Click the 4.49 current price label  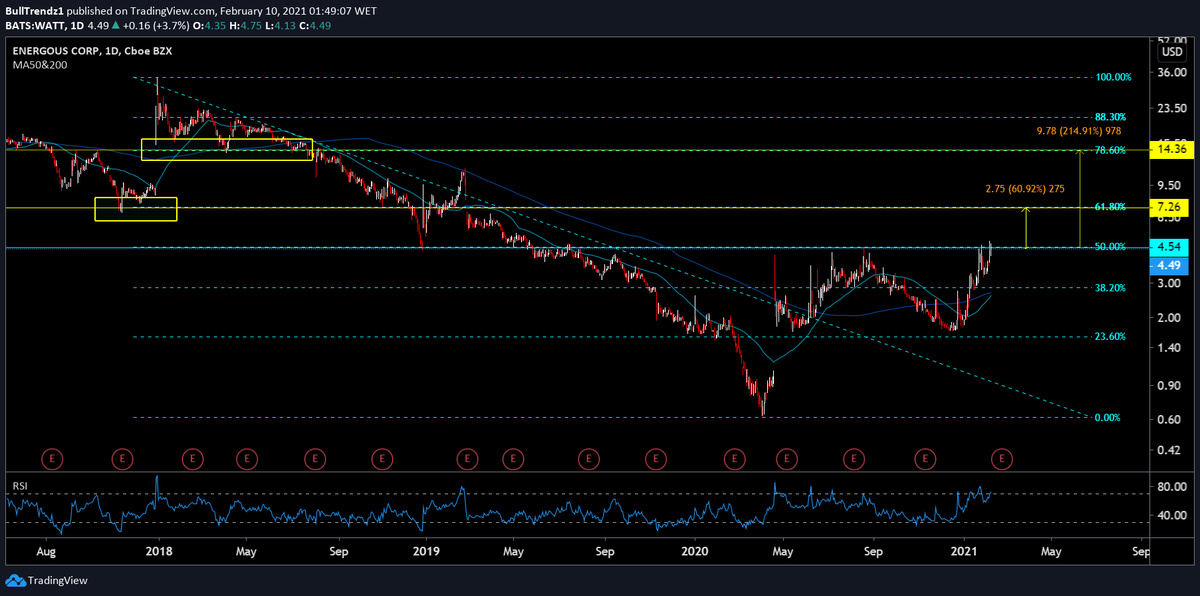pos(1169,265)
